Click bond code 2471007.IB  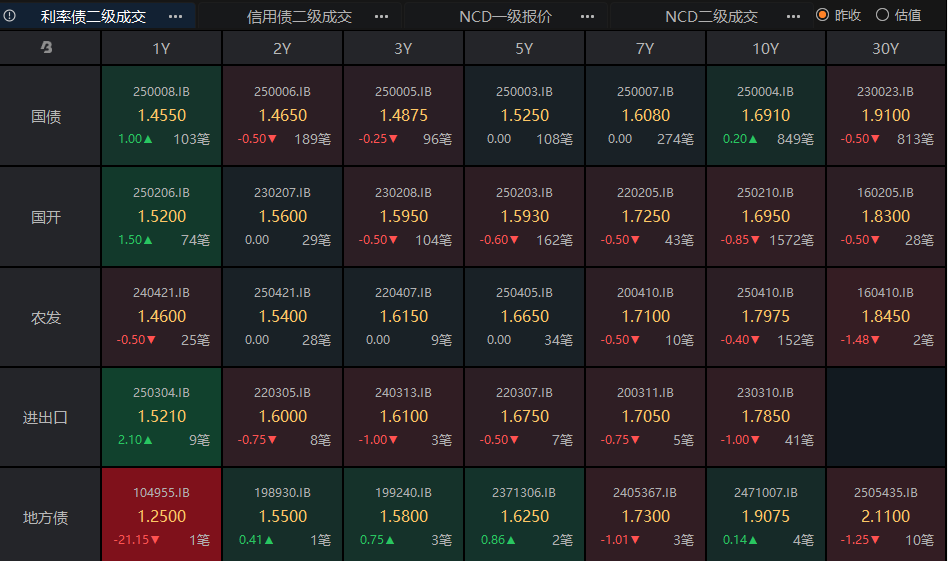coord(765,493)
